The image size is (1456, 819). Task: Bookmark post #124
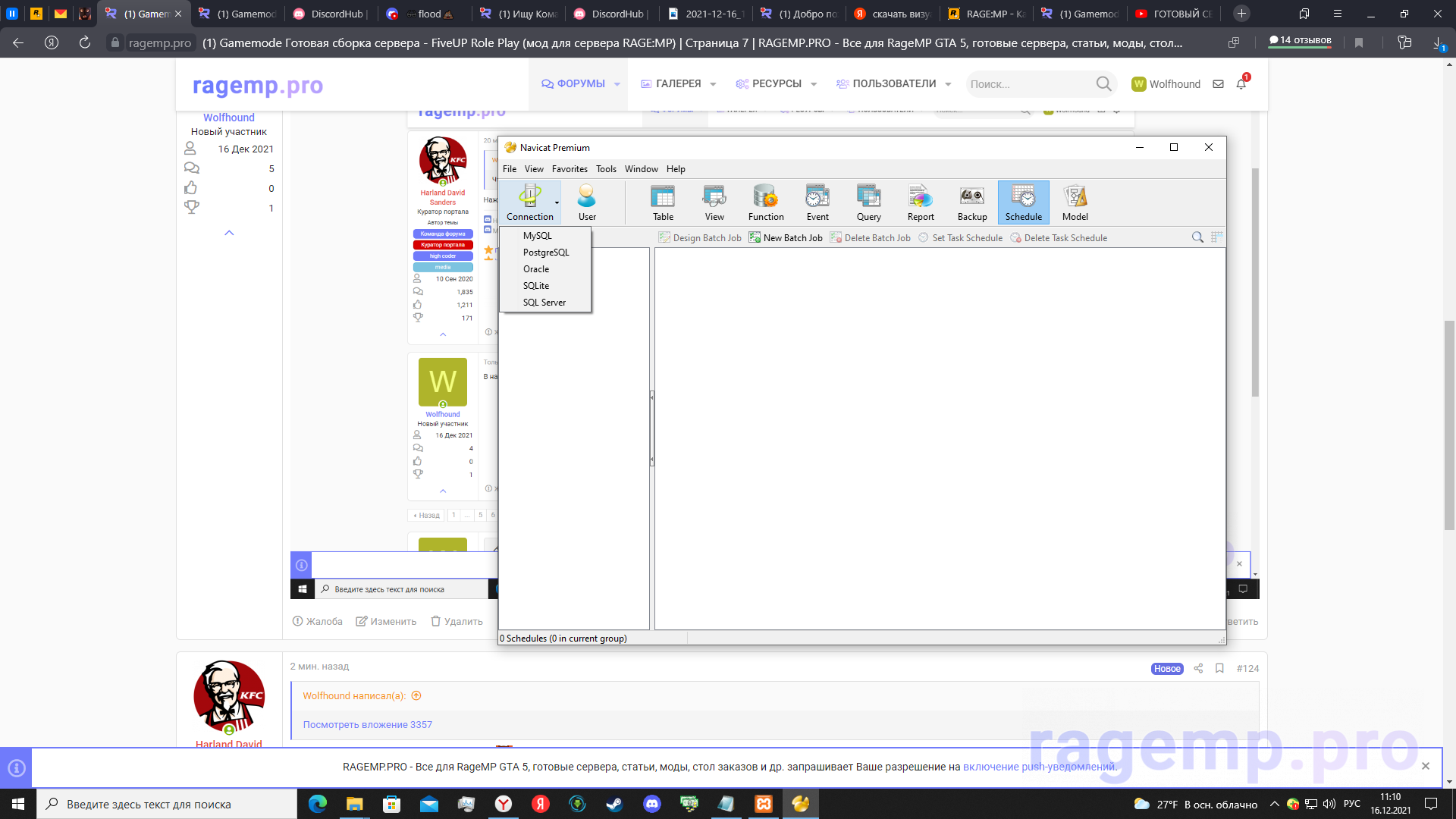1219,668
